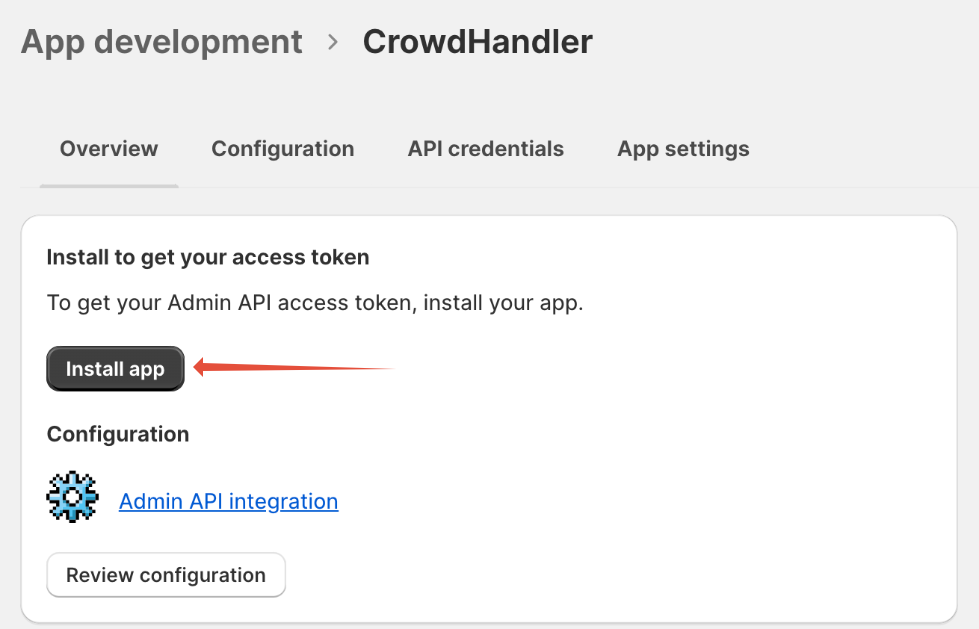Click the gray background right of CrowdHandler title

(x=780, y=42)
